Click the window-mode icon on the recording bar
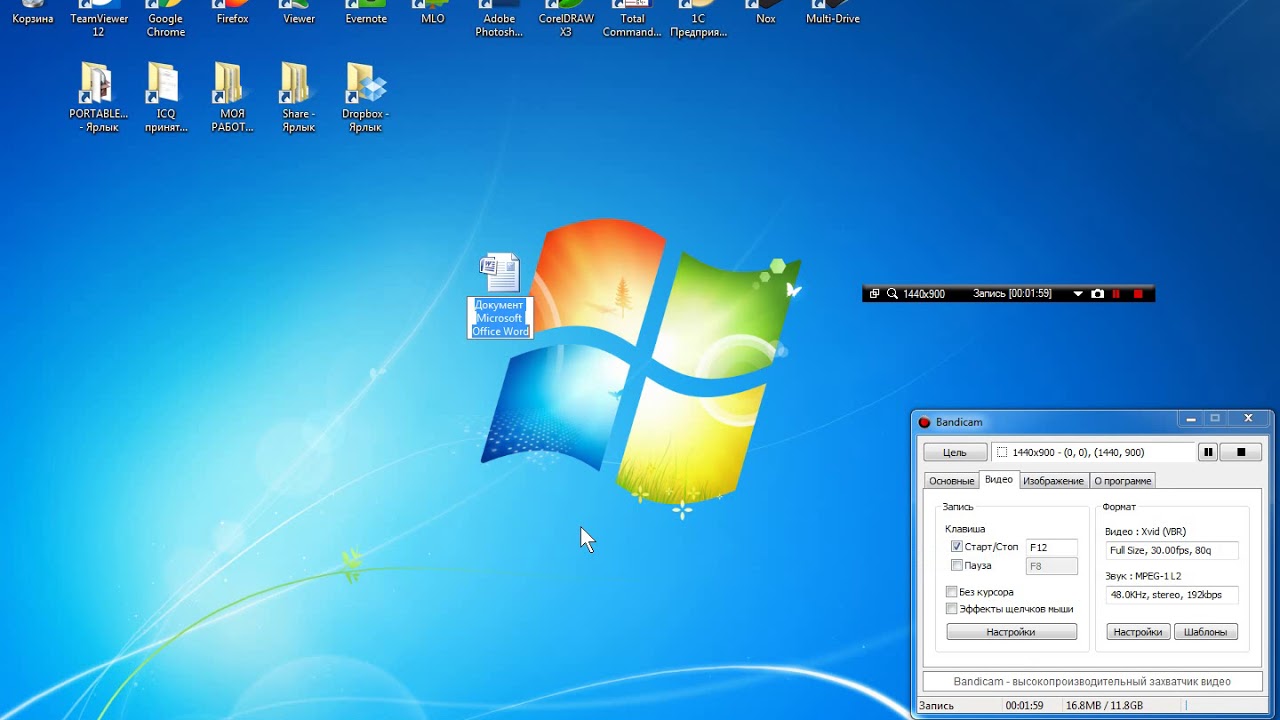Image resolution: width=1280 pixels, height=720 pixels. coord(874,294)
